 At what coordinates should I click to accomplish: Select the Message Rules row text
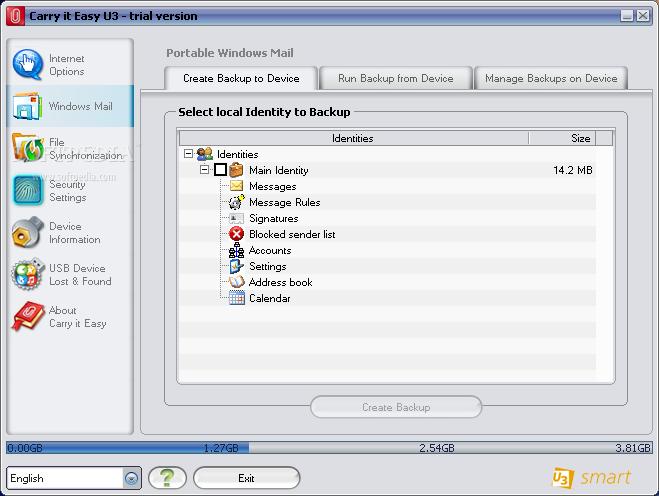285,202
